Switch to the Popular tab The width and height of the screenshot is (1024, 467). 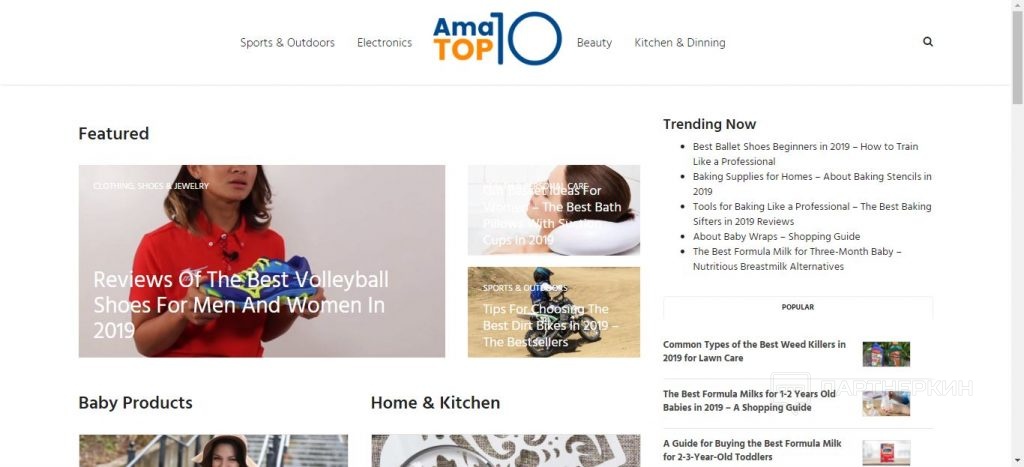(x=797, y=307)
